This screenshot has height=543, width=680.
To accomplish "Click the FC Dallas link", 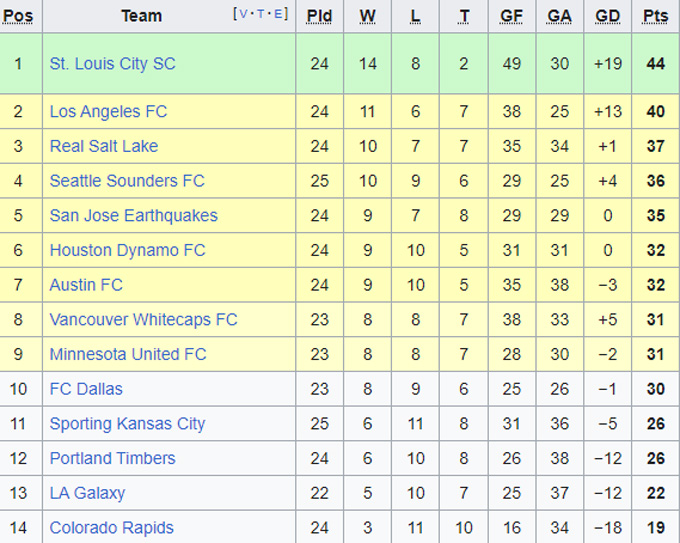I will click(86, 389).
